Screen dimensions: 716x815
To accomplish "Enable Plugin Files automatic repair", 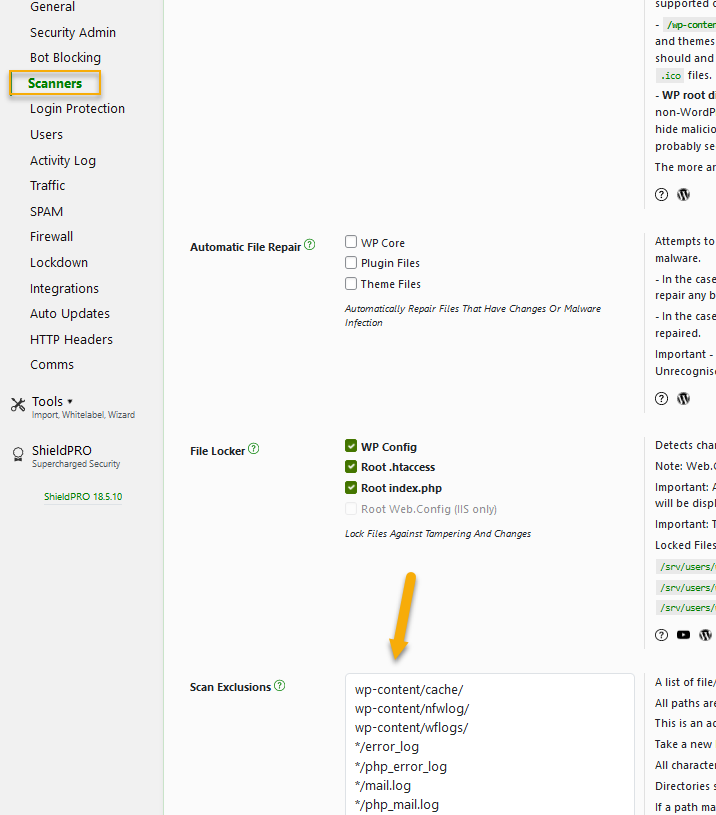I will 351,262.
